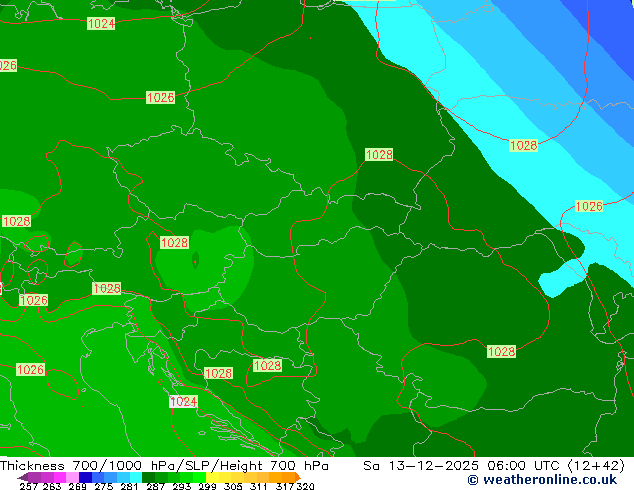
Task: Pick the brightest lime green legend swatch
Action: pyautogui.click(x=199, y=477)
